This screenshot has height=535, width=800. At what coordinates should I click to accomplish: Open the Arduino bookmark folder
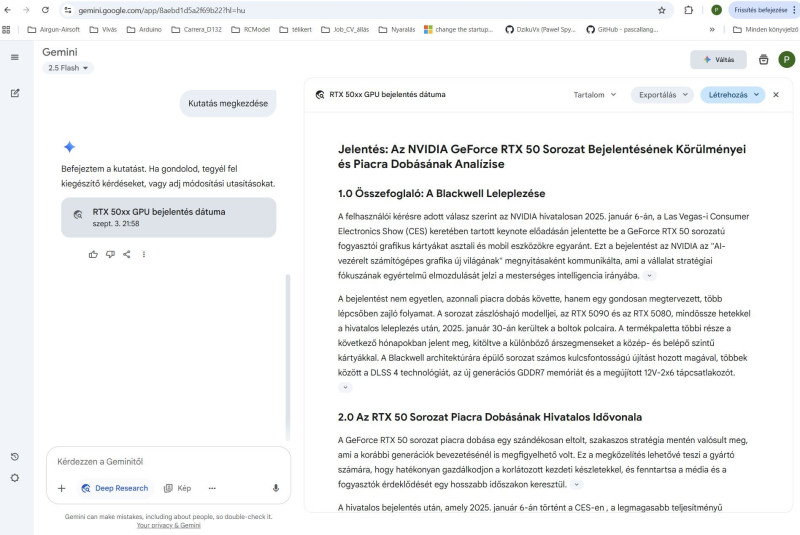click(x=144, y=30)
